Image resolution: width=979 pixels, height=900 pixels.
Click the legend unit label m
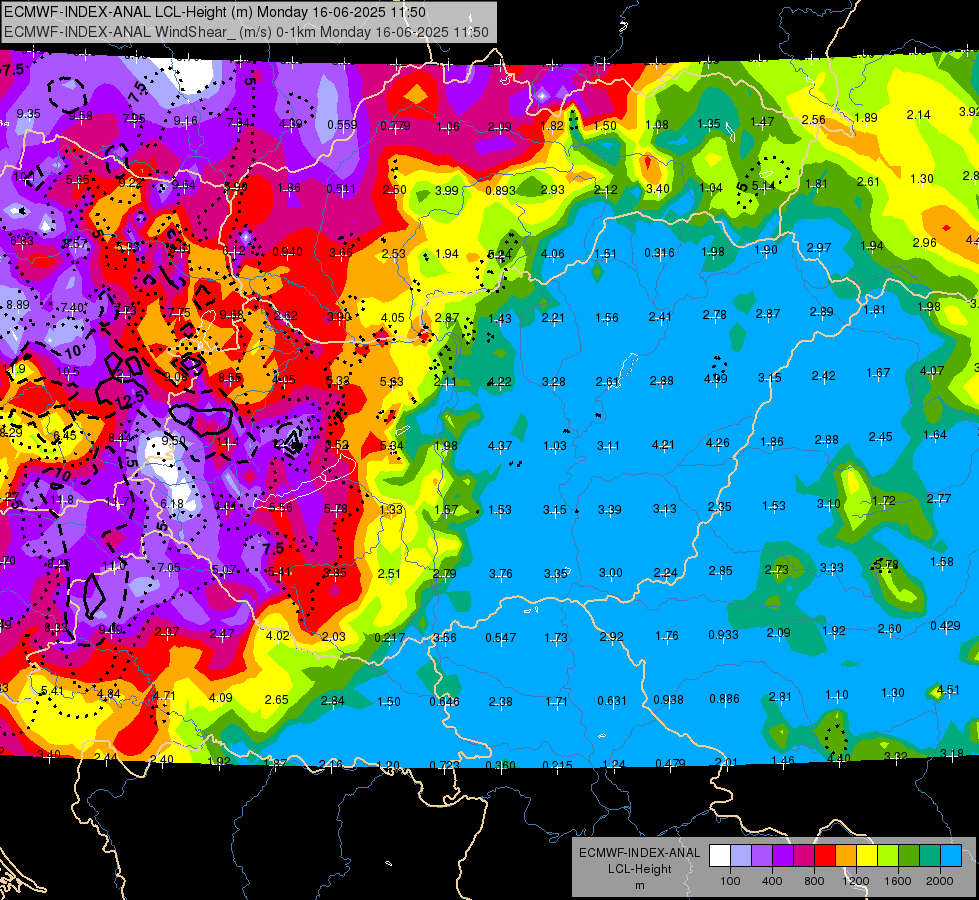tap(639, 885)
